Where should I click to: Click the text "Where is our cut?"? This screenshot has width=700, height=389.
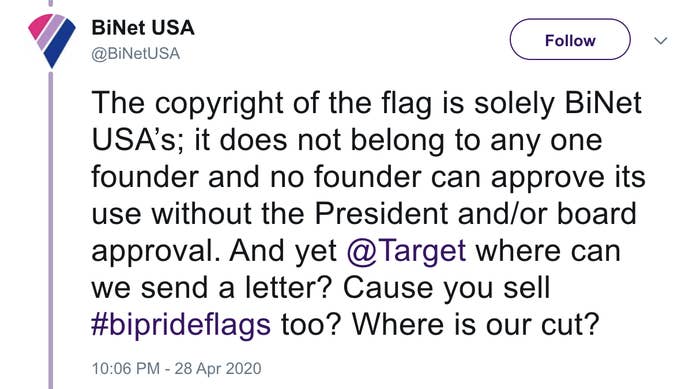(475, 324)
